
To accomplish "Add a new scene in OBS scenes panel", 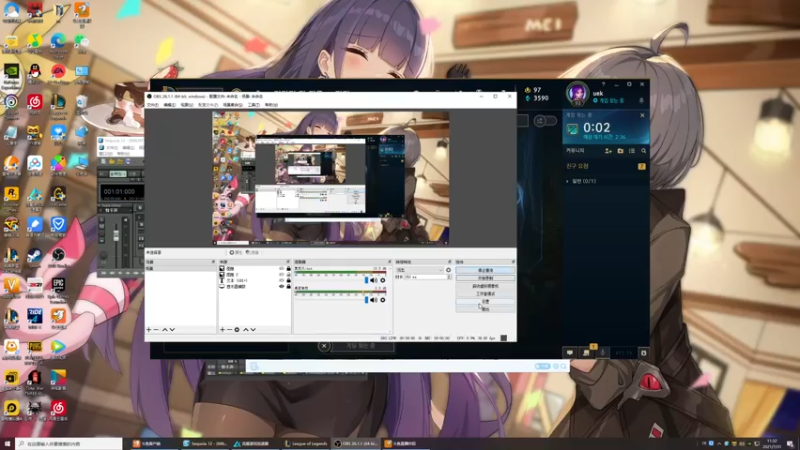I will tap(149, 330).
